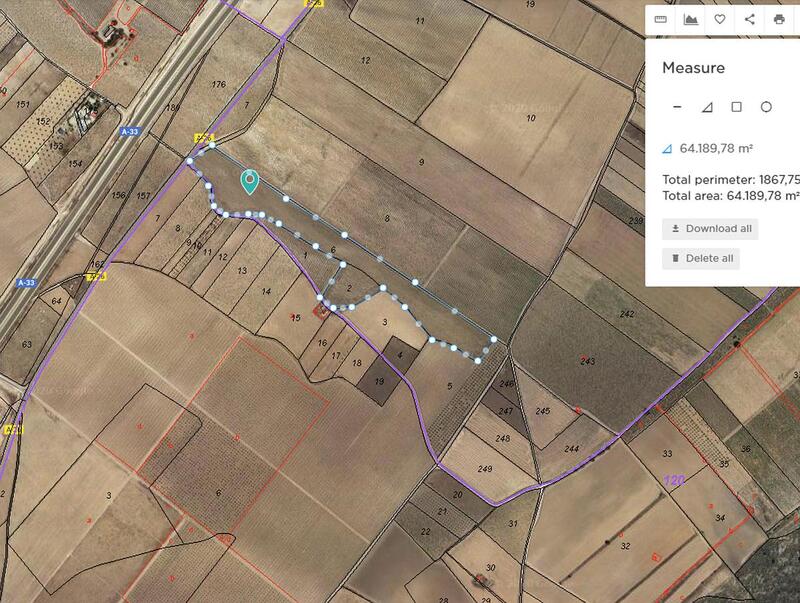The image size is (800, 603).
Task: Download all measurements
Action: click(710, 229)
